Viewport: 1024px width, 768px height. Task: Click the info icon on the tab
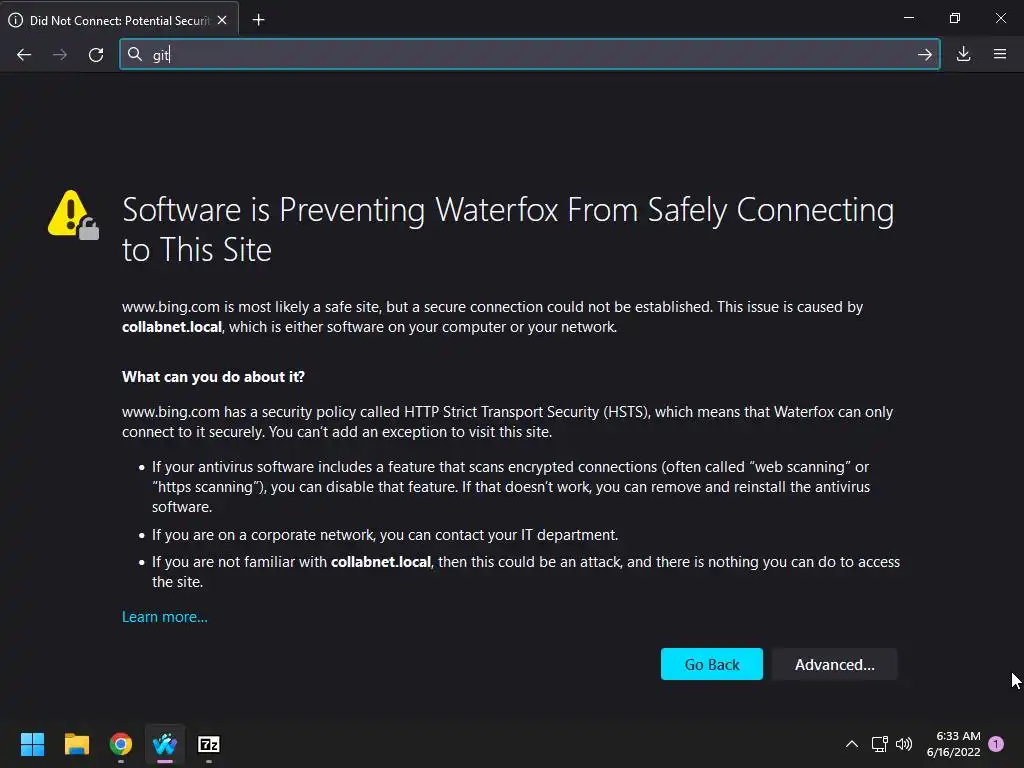tap(15, 20)
